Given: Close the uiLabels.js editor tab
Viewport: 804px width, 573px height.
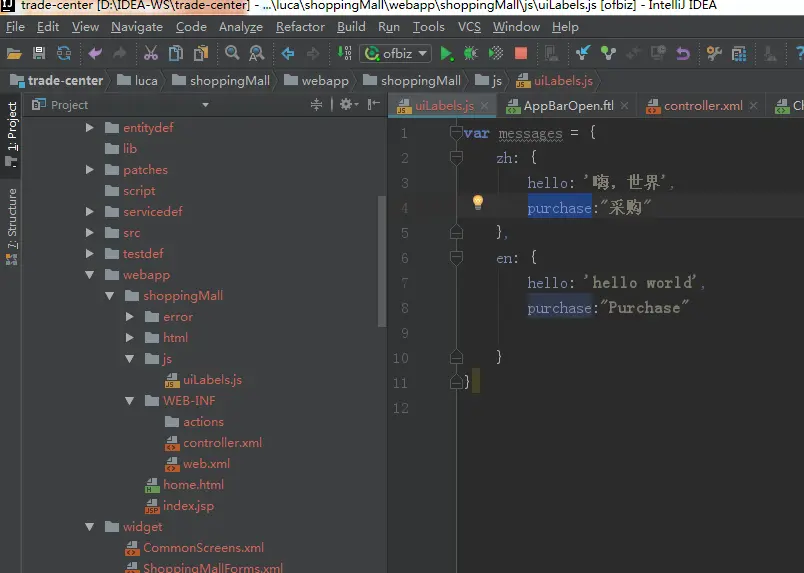Looking at the screenshot, I should click(485, 106).
